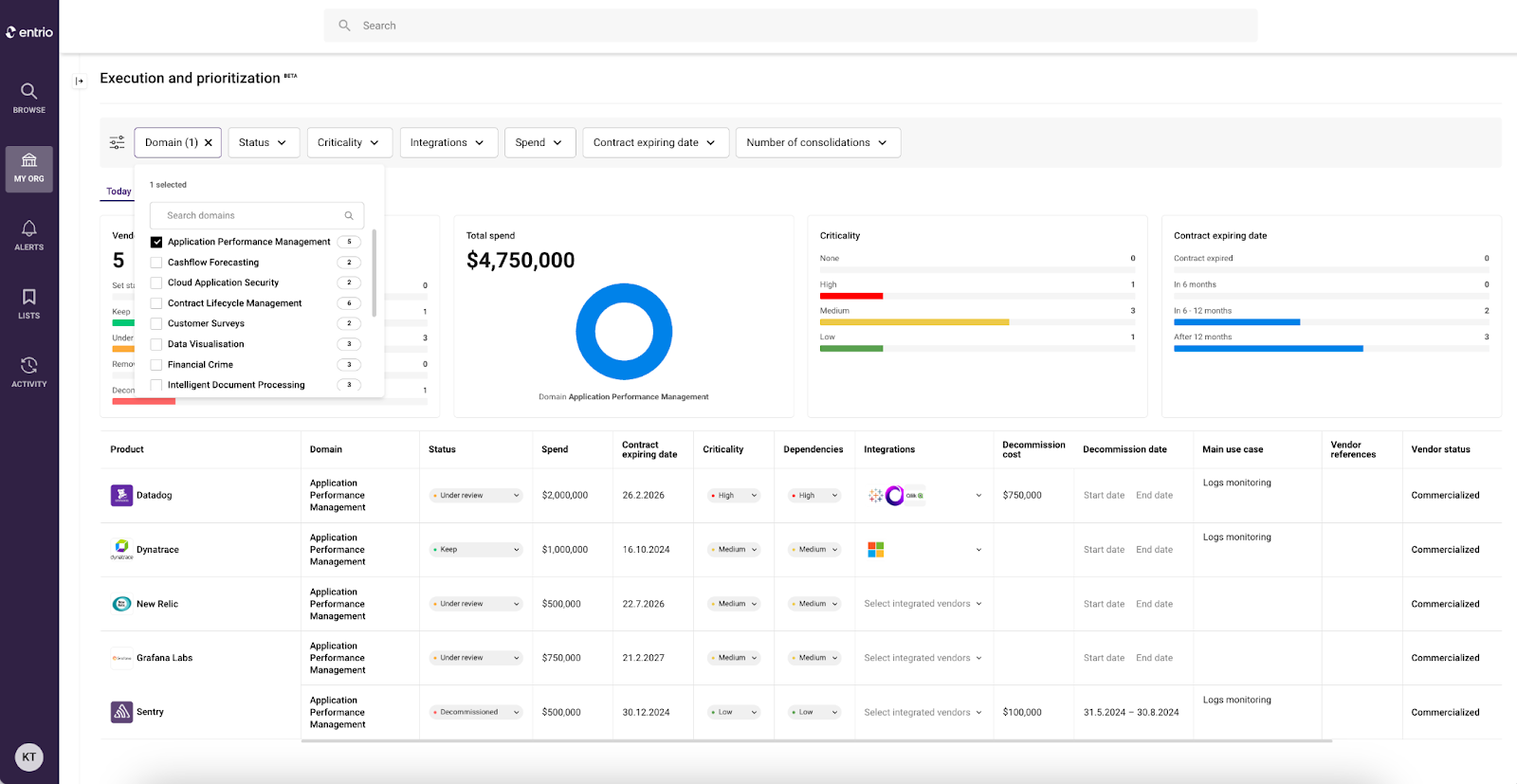The width and height of the screenshot is (1517, 784).
Task: Sort by Product column header
Action: click(127, 449)
